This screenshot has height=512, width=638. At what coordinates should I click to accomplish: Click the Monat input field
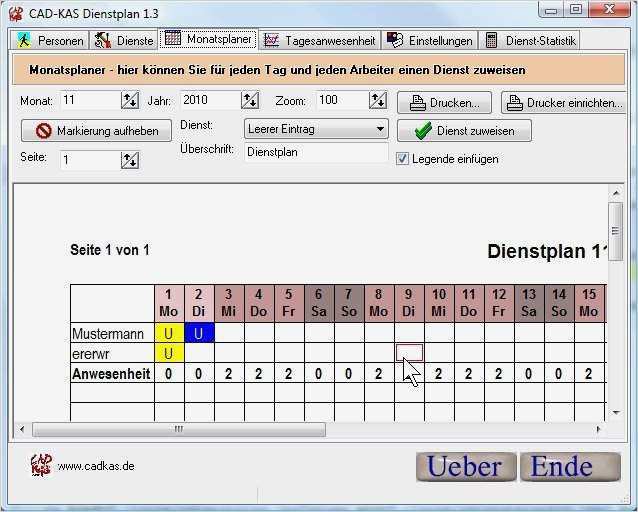pyautogui.click(x=90, y=100)
